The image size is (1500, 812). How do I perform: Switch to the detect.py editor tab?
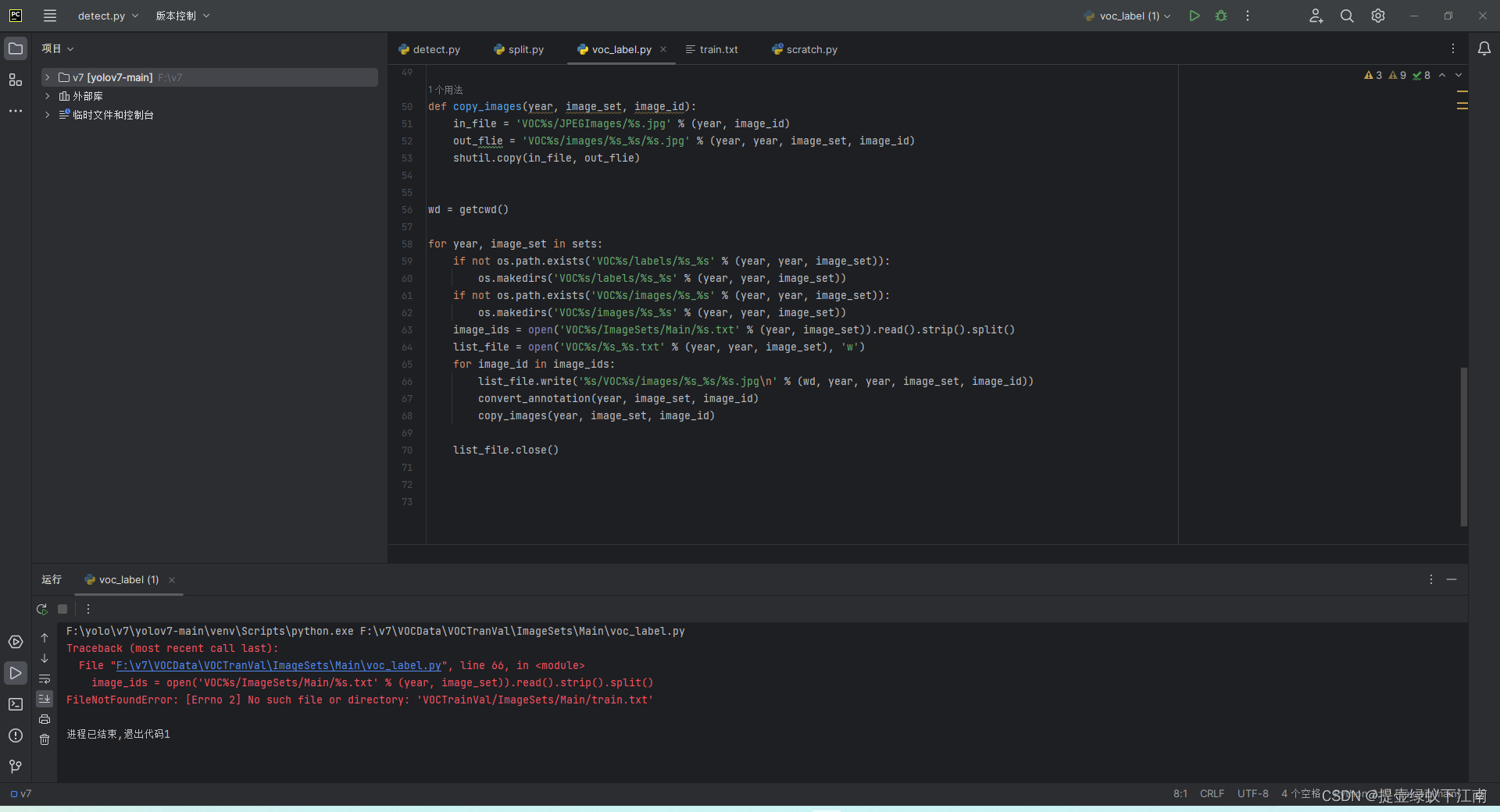(x=435, y=48)
